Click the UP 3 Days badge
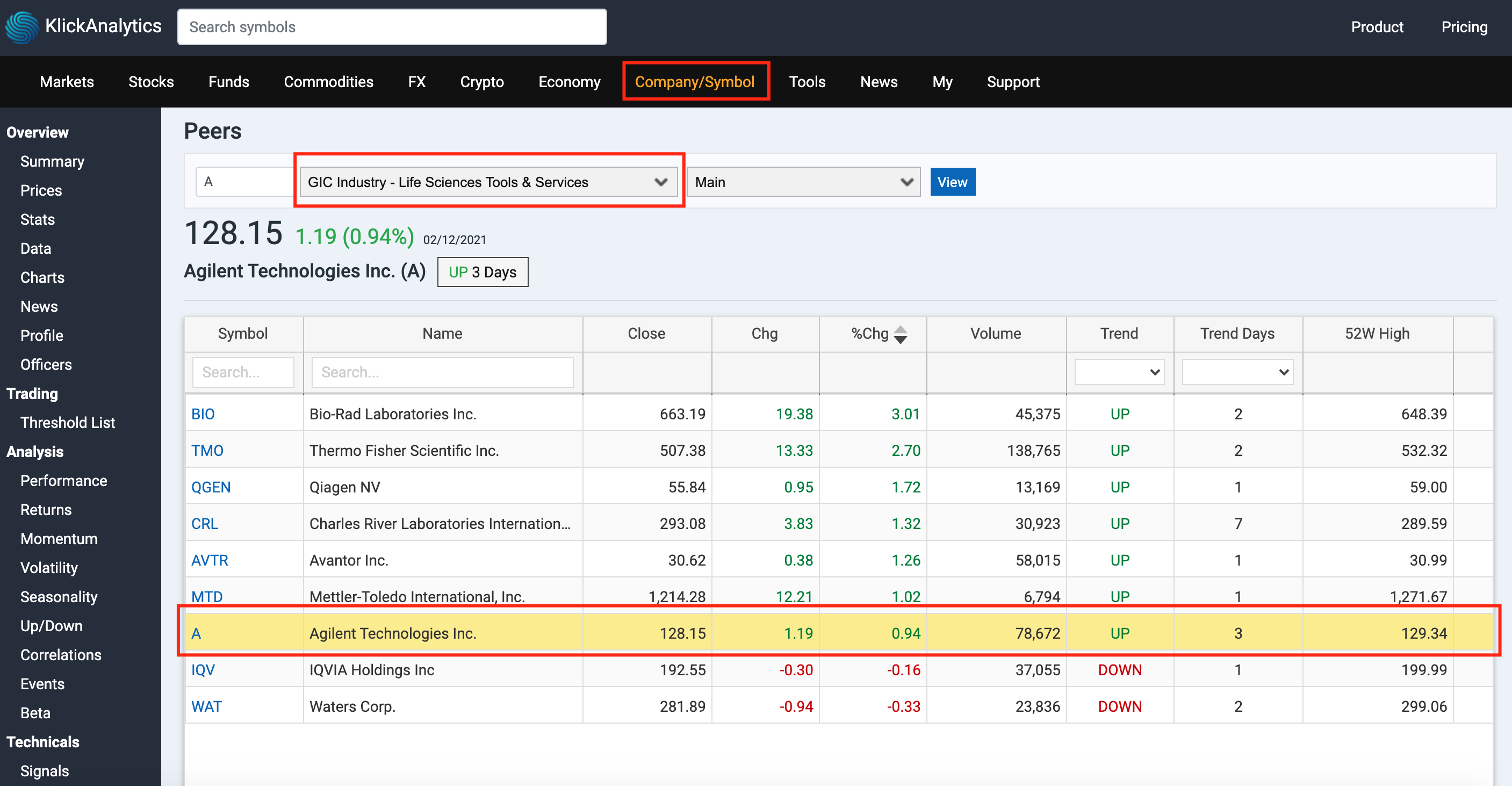 pyautogui.click(x=482, y=273)
